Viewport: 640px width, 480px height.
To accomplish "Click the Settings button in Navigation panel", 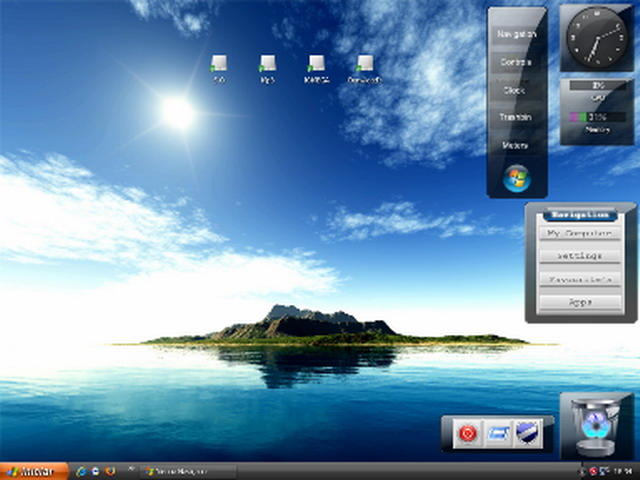I will click(x=580, y=256).
